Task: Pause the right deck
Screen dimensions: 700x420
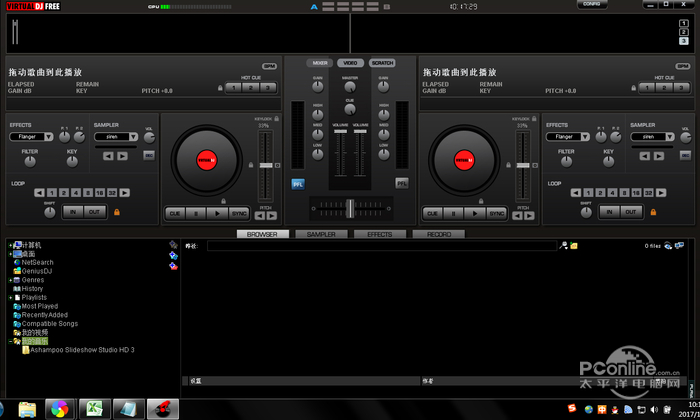Action: 454,213
